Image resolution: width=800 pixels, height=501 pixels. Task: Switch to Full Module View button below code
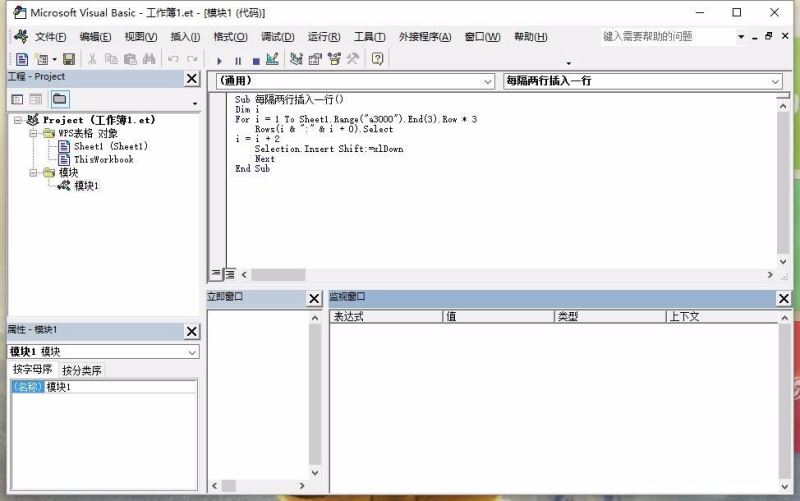(229, 274)
